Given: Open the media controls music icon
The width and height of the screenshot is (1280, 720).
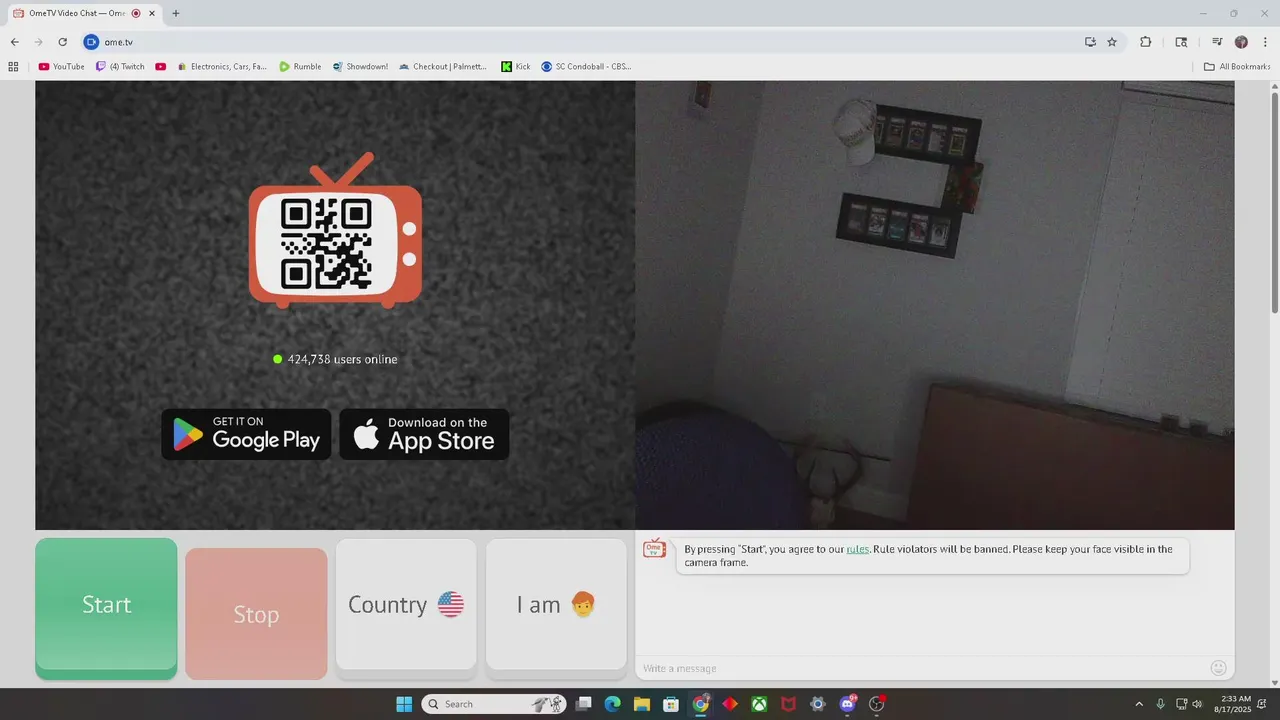Looking at the screenshot, I should [x=1217, y=42].
